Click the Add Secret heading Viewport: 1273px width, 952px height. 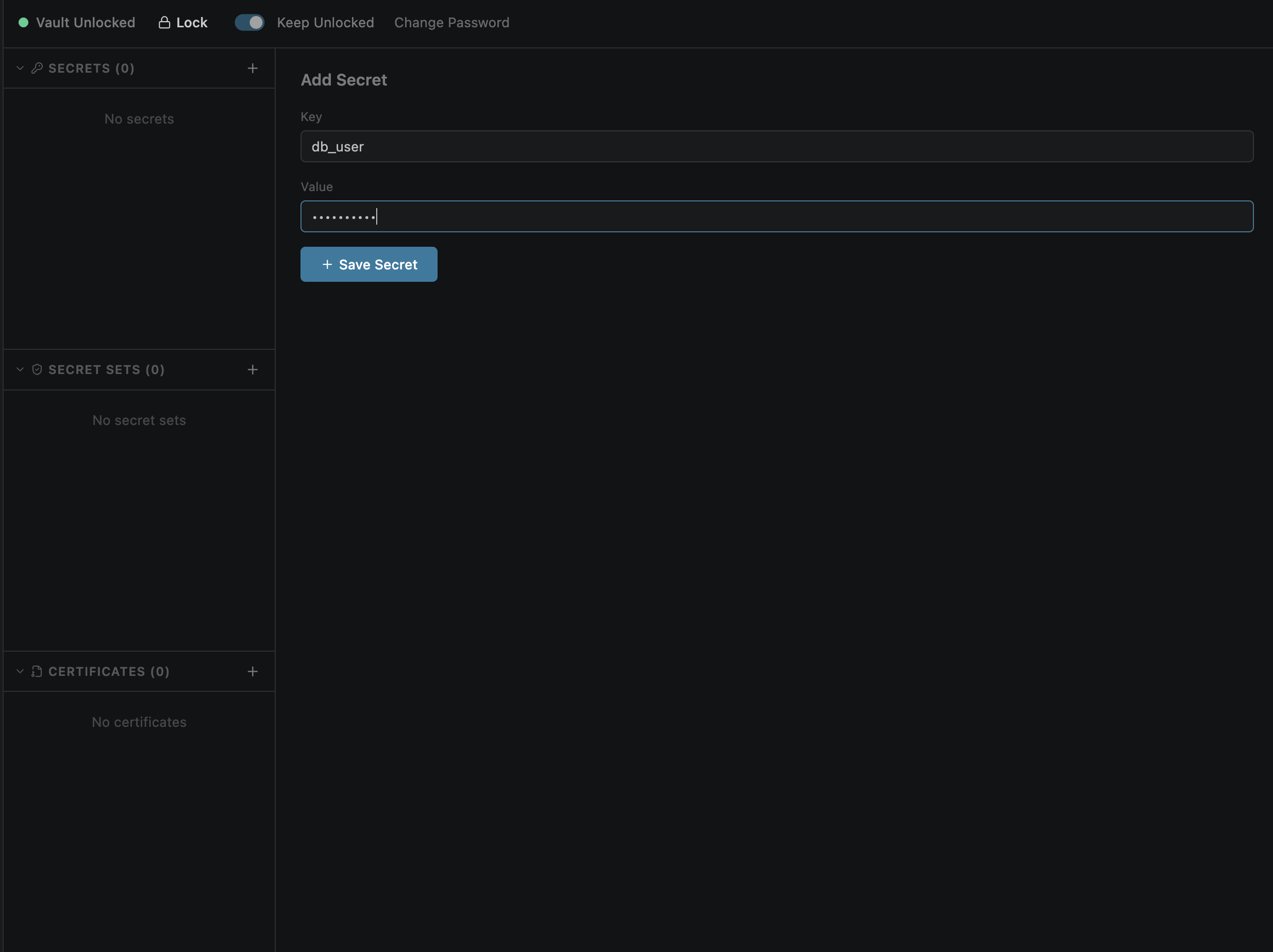[344, 80]
